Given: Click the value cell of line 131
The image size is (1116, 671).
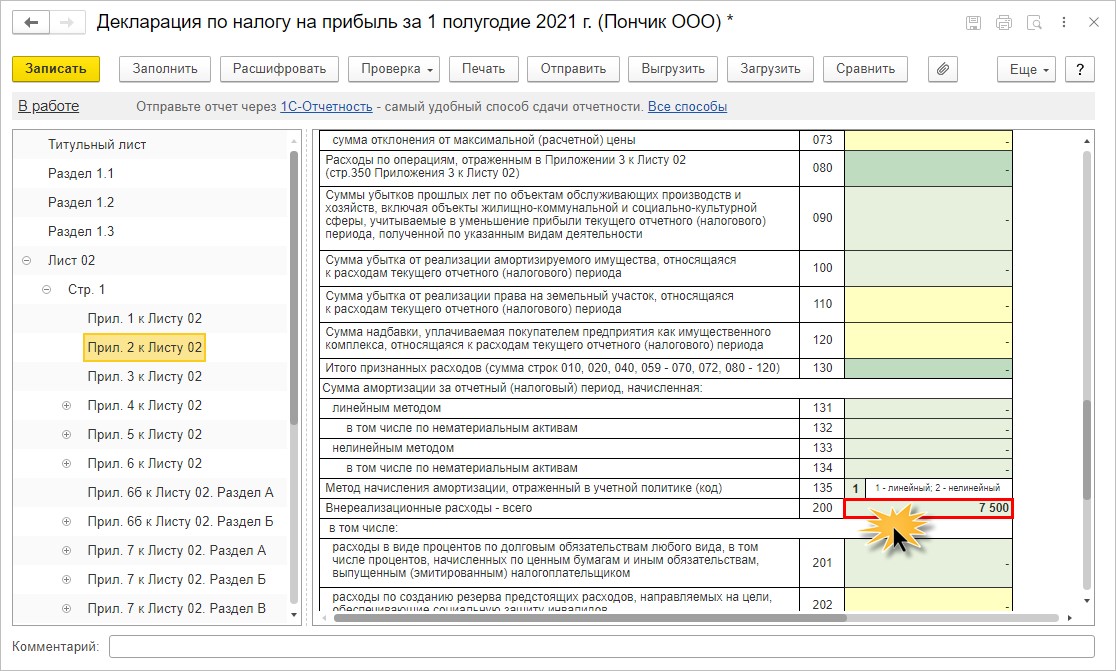Looking at the screenshot, I should click(x=928, y=408).
